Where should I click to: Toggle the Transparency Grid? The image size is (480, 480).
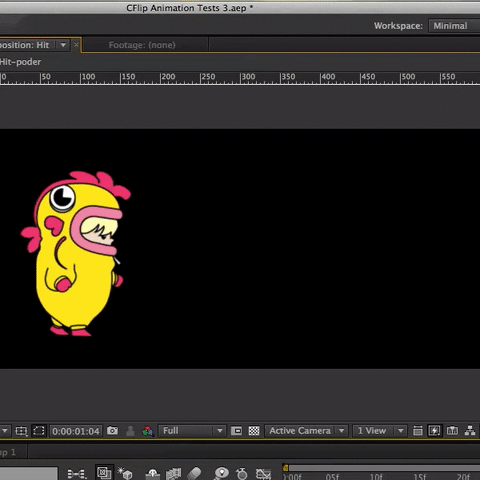(x=254, y=431)
